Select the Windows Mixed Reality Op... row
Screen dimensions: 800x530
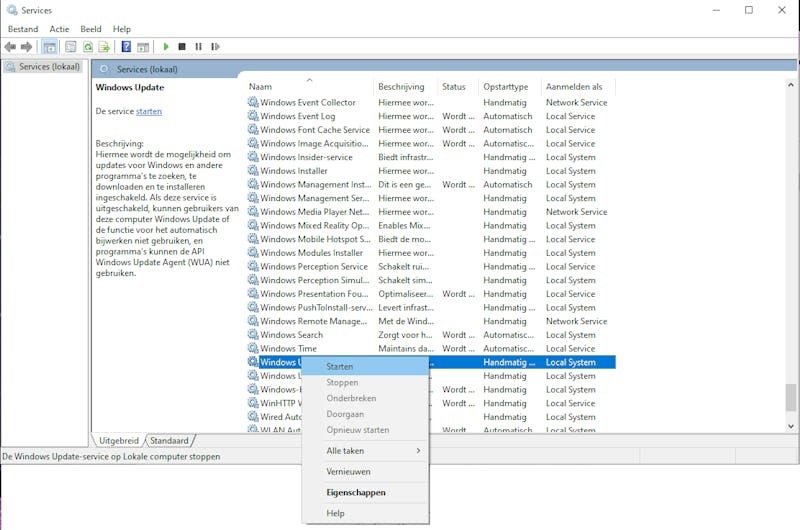pos(431,225)
